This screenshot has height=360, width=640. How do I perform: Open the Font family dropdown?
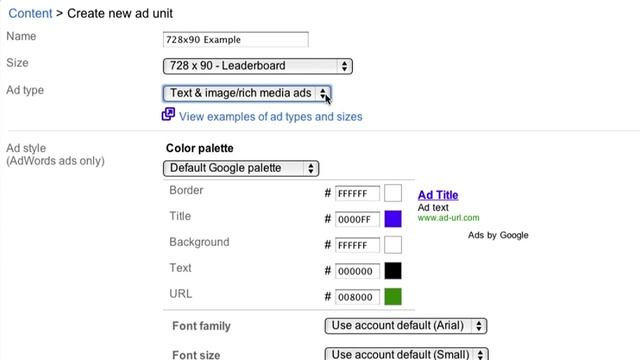[406, 326]
